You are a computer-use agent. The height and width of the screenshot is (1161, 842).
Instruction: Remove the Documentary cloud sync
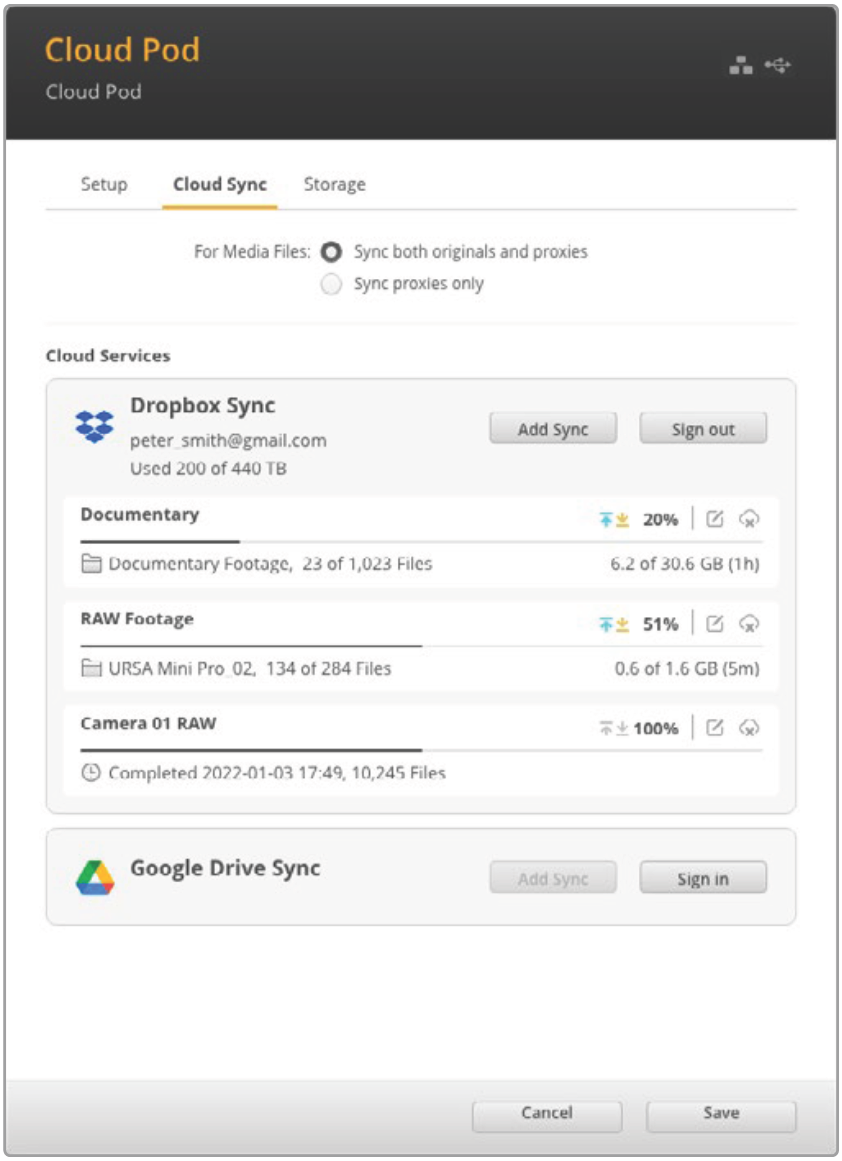point(749,519)
